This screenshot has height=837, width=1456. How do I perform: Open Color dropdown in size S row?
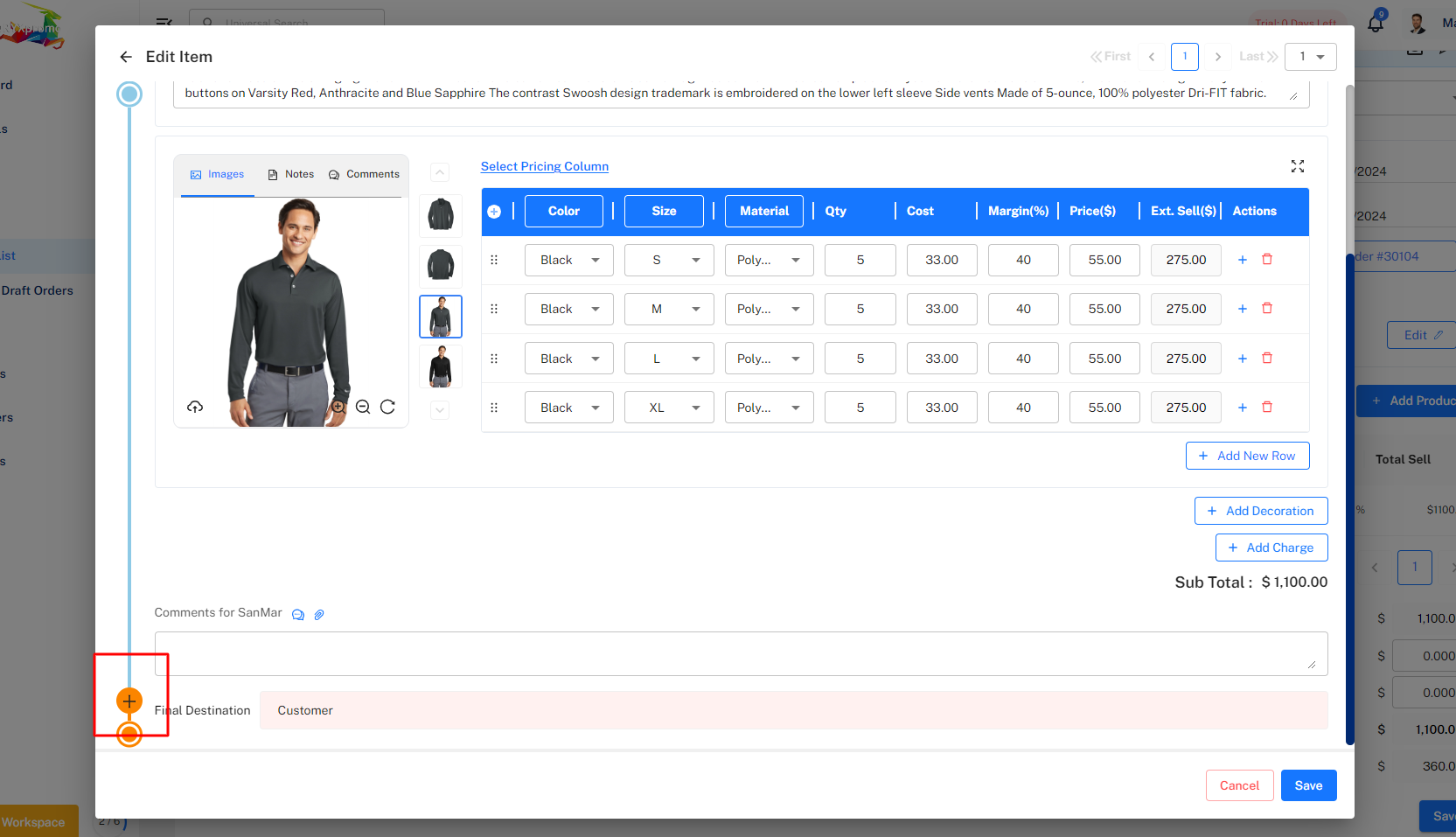click(x=569, y=260)
